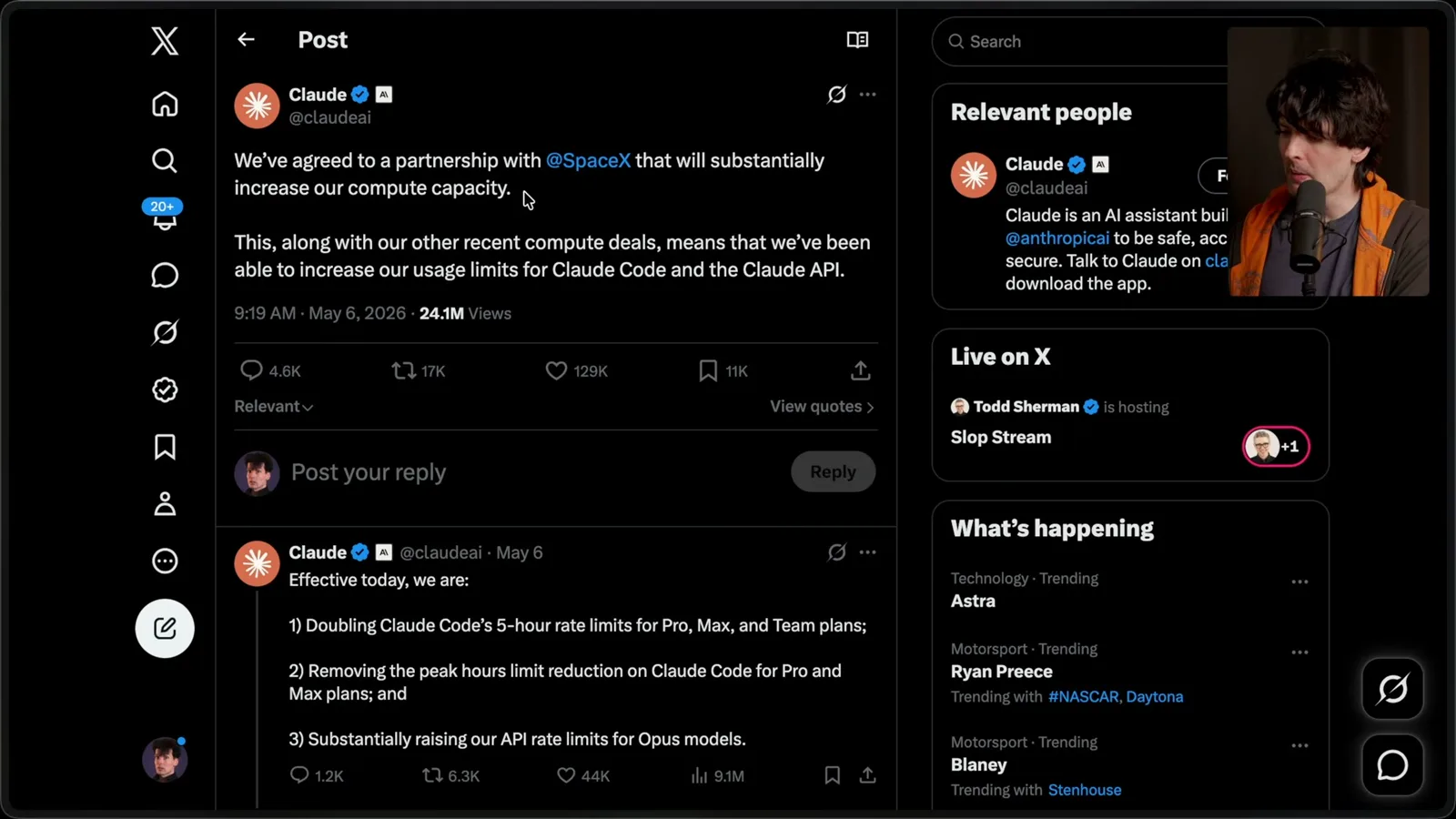Click the compose post button
Image resolution: width=1456 pixels, height=819 pixels.
coord(165,628)
